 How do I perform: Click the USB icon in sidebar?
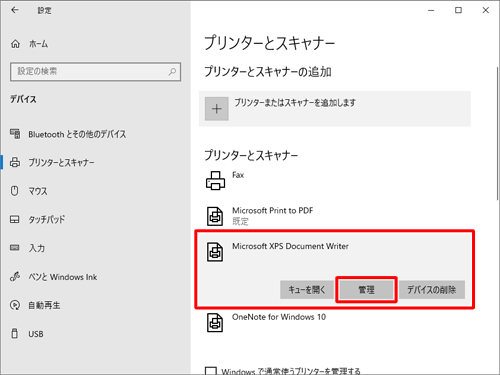(x=15, y=333)
